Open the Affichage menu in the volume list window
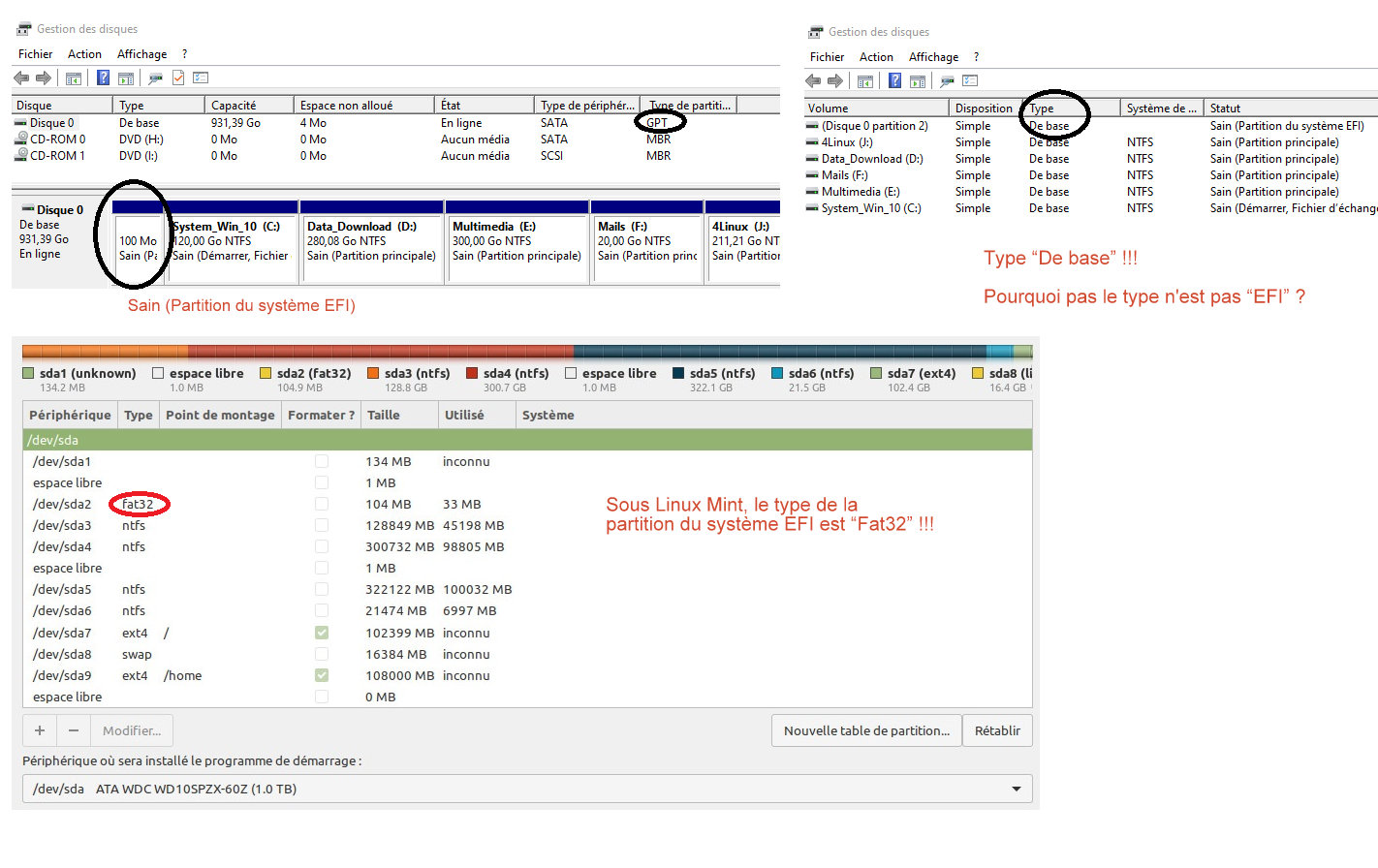 click(933, 57)
